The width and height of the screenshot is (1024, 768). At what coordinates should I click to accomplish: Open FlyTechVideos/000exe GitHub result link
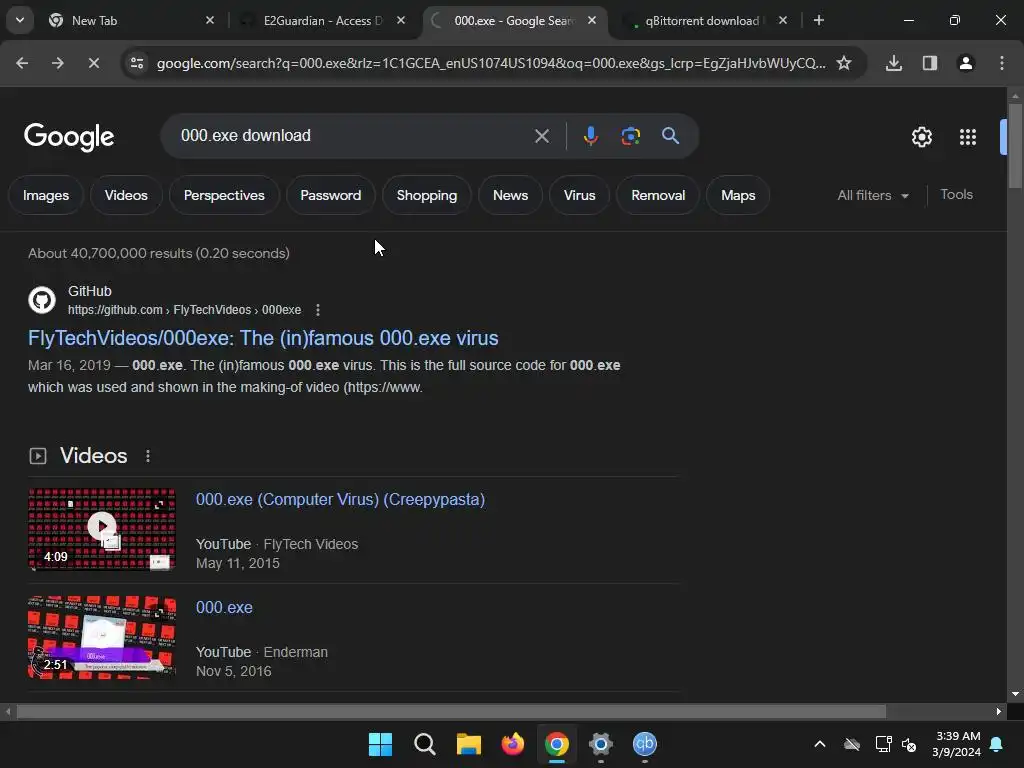263,338
